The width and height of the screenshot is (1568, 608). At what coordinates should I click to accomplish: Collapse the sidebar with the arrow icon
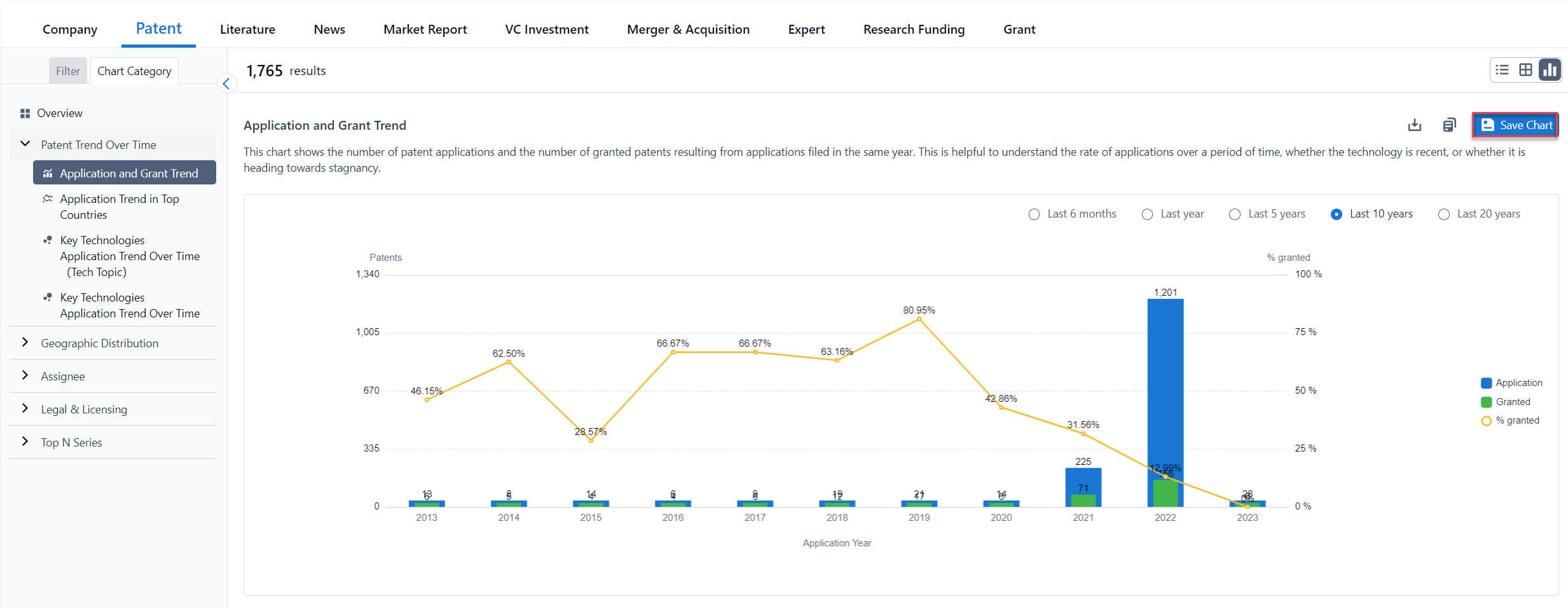click(x=226, y=84)
